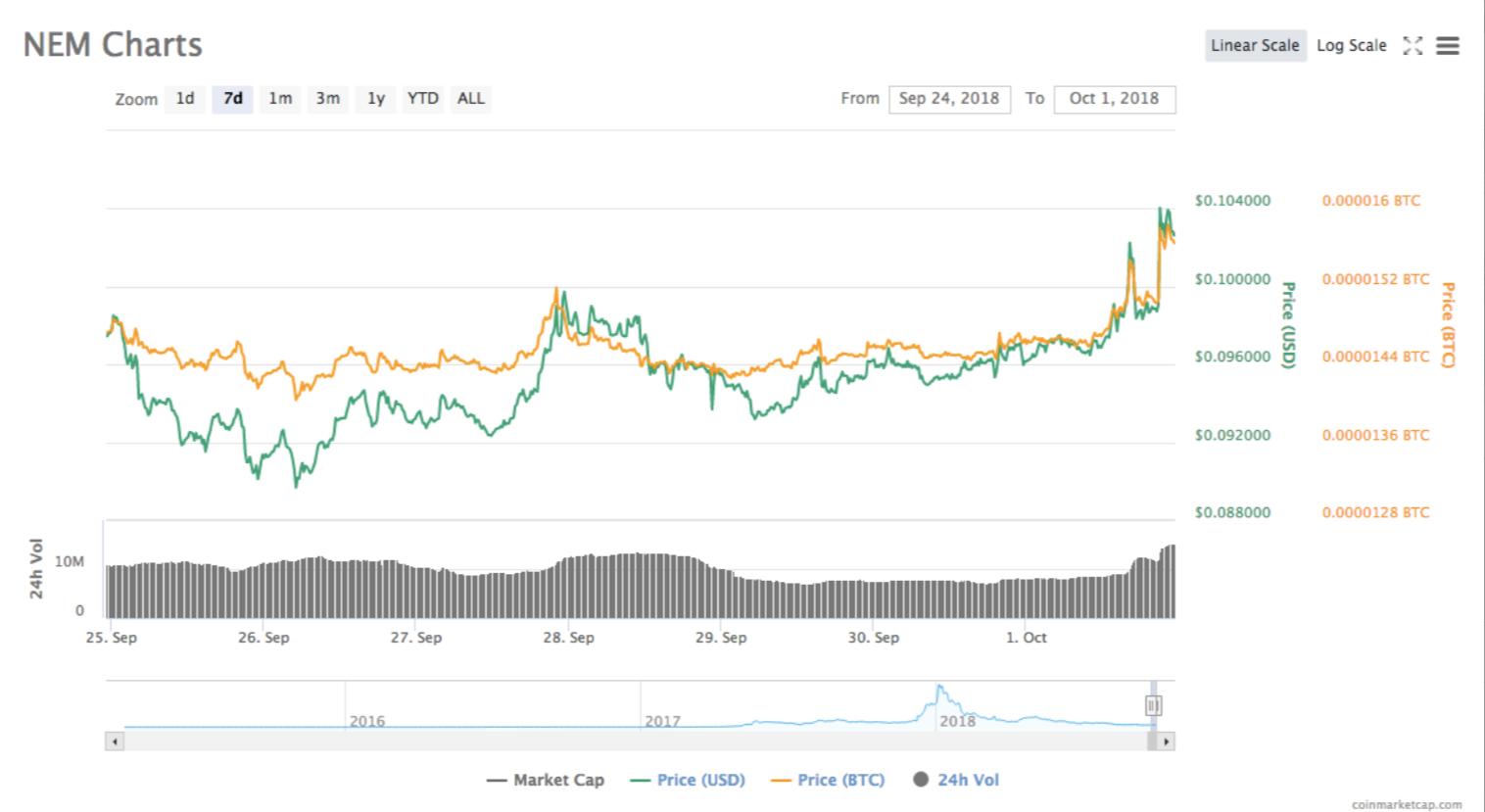Set zoom range to ALL
This screenshot has width=1485, height=812.
[x=470, y=99]
